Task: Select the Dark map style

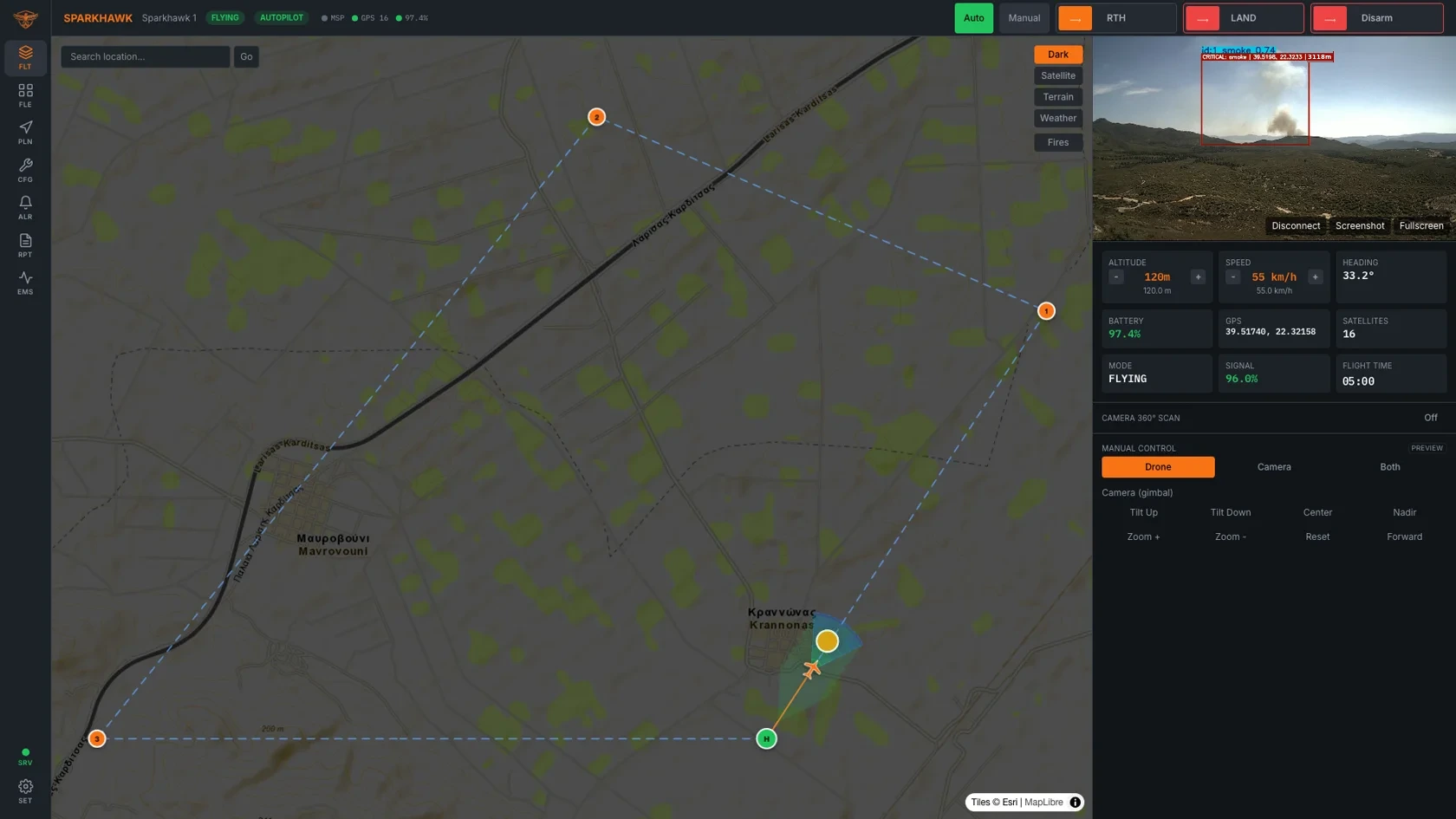Action: point(1058,54)
